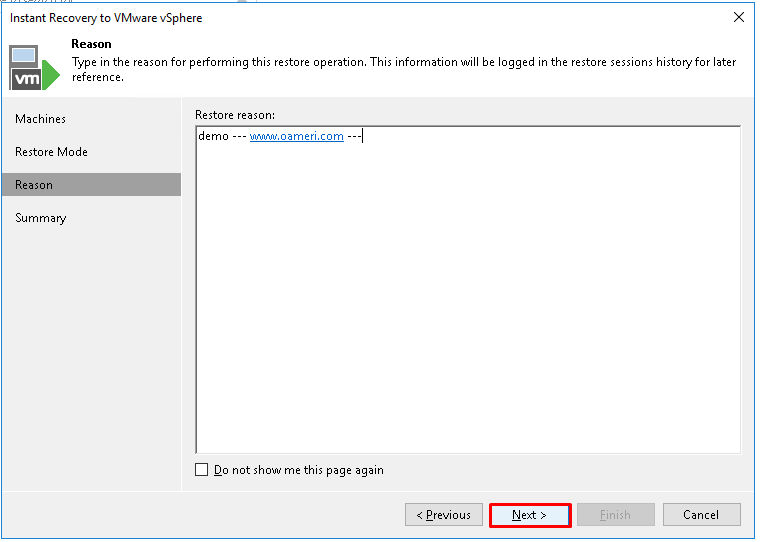The width and height of the screenshot is (760, 542).
Task: Select the Restore Mode step
Action: tap(91, 152)
